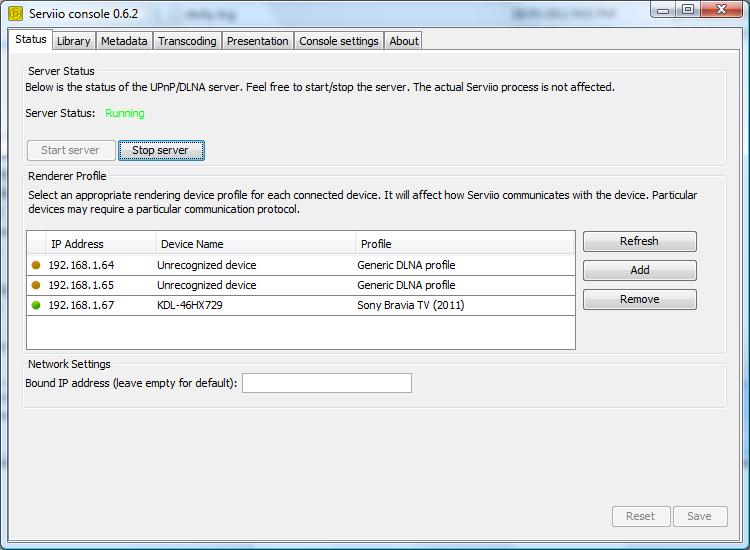
Task: Refresh the renderer device list
Action: click(639, 241)
